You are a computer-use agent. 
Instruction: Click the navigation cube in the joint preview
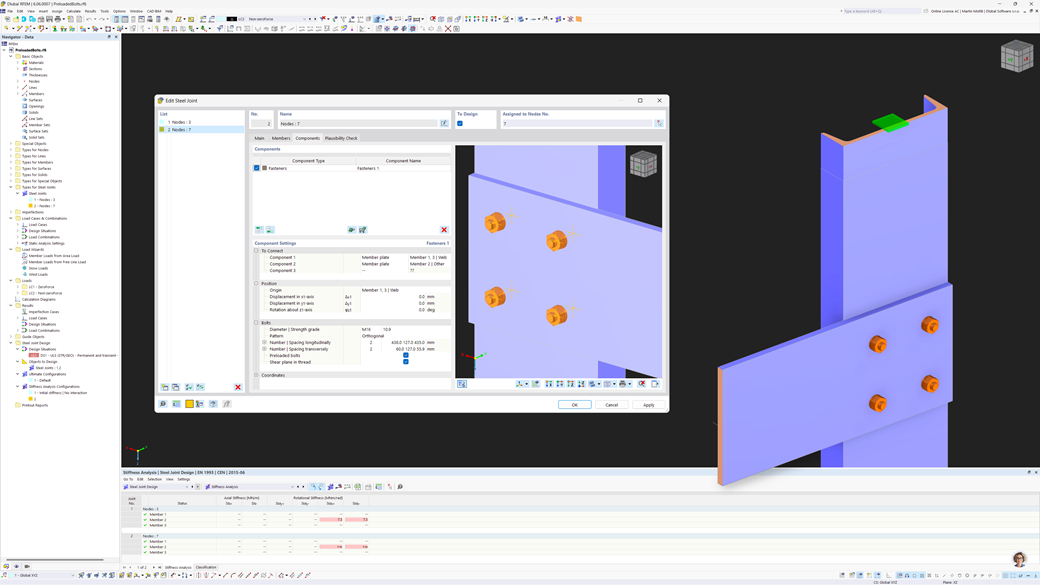643,164
